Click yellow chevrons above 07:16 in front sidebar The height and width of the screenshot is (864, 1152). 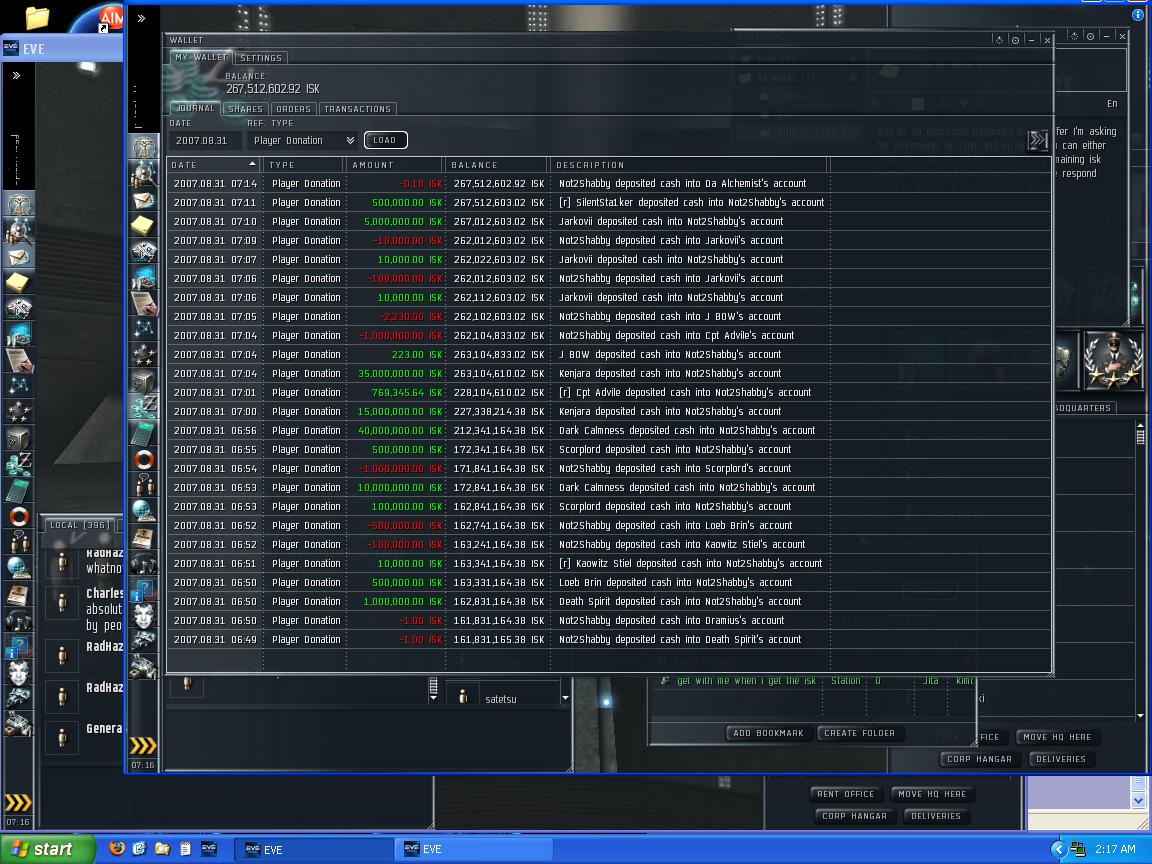143,746
